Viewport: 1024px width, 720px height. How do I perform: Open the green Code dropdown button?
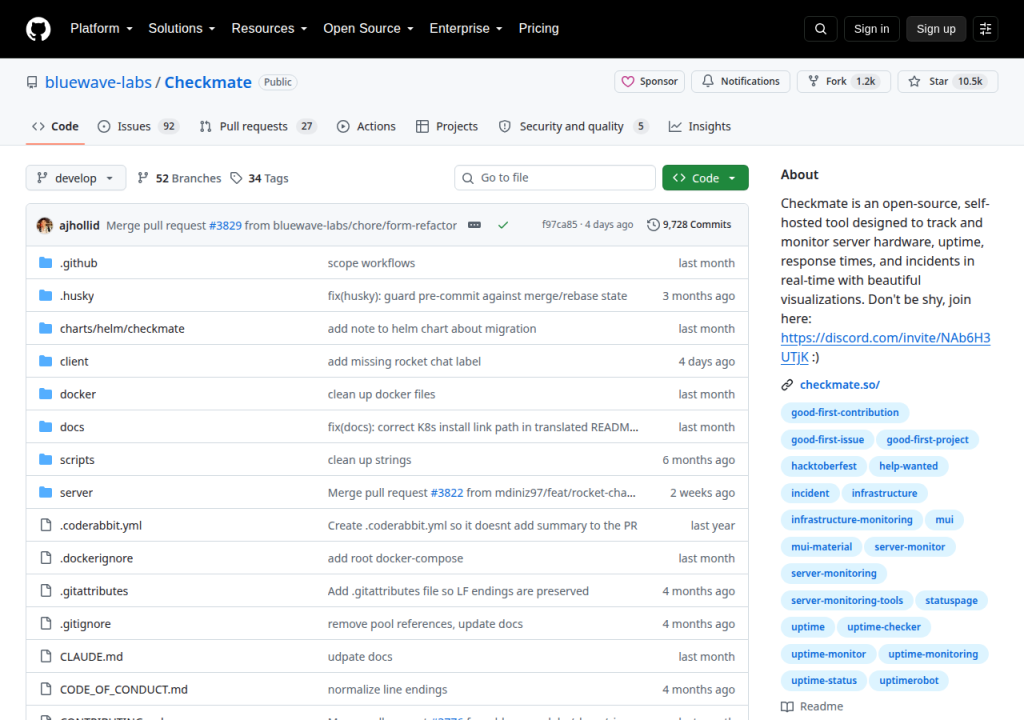(705, 178)
